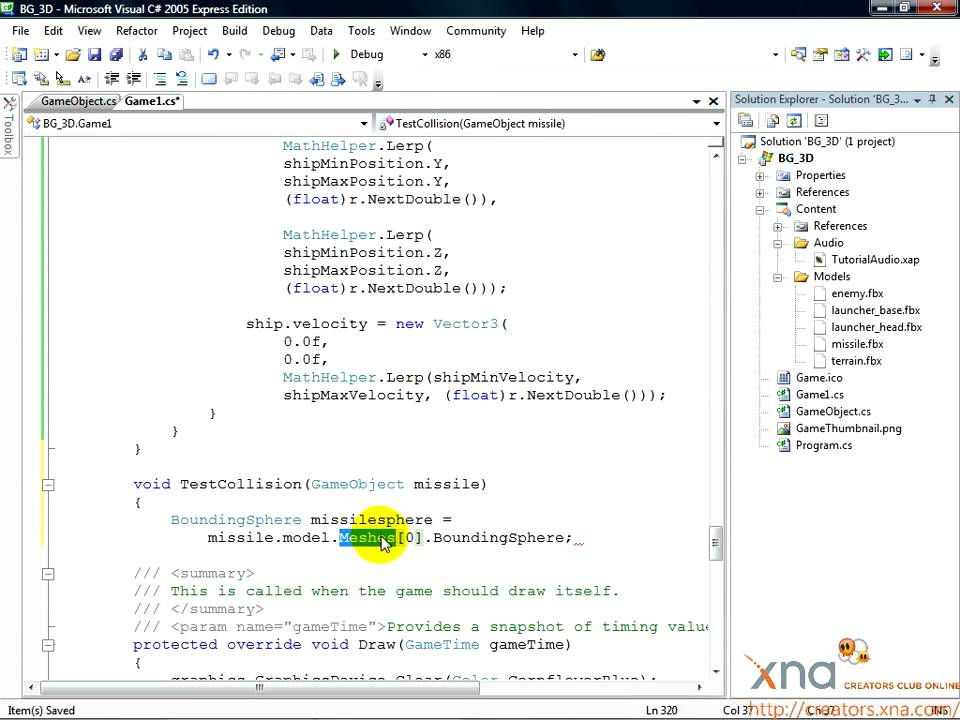Screen dimensions: 960x720
Task: Click the Properties icon in Solution Explorer toolbar
Action: [x=746, y=121]
